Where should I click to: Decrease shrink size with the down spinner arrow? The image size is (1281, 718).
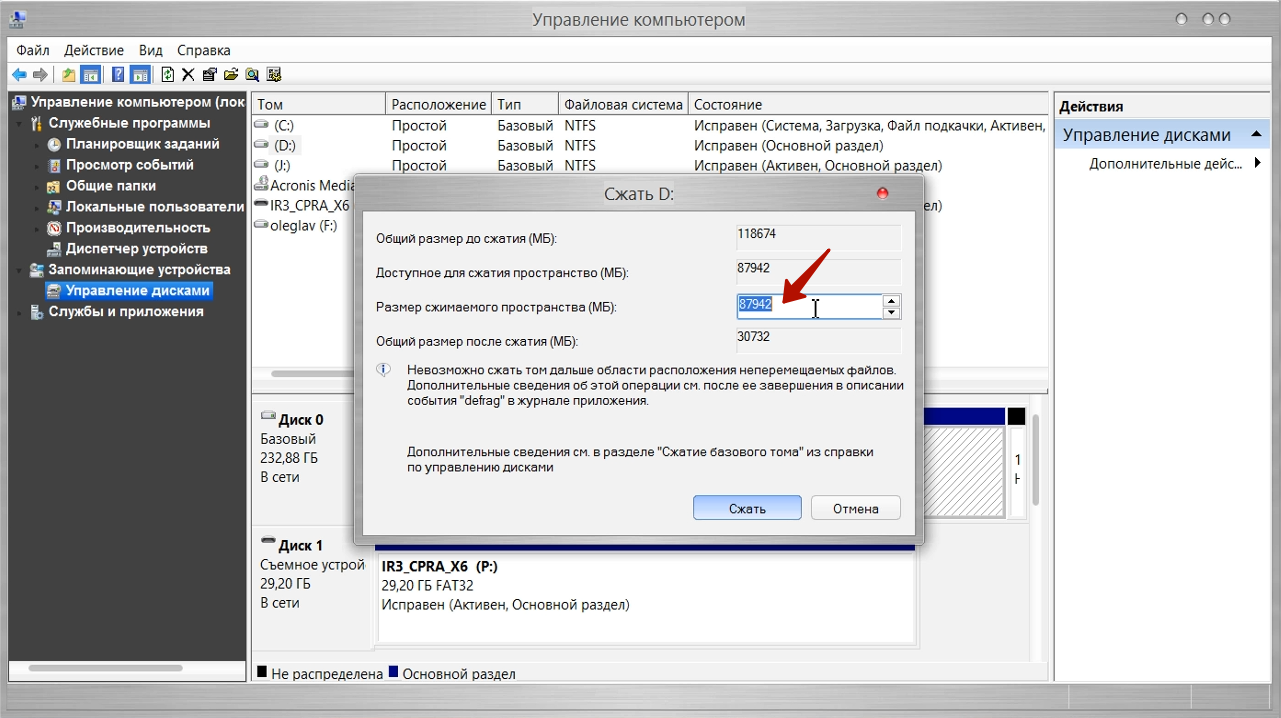(891, 313)
